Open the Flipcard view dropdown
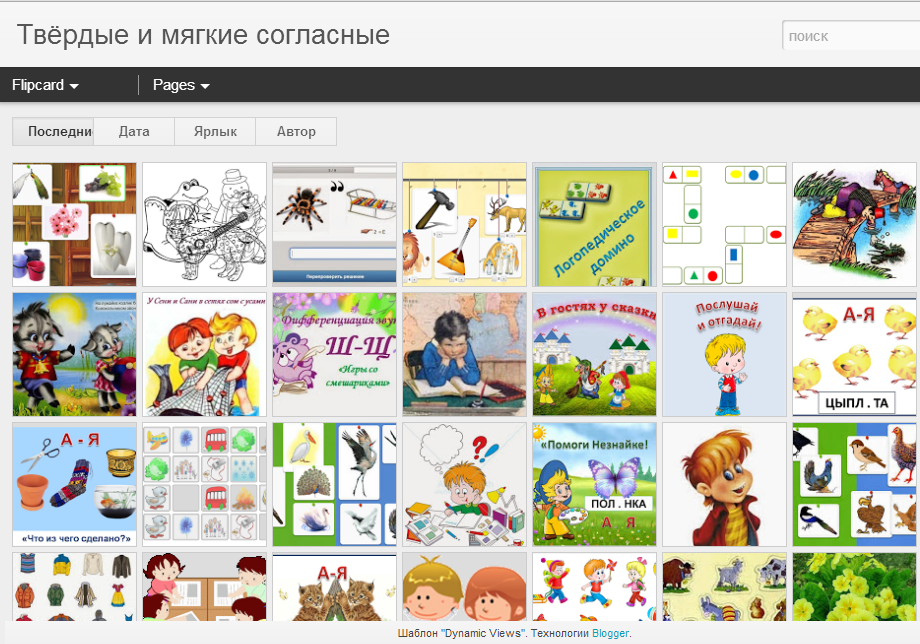The image size is (920, 644). tap(45, 85)
